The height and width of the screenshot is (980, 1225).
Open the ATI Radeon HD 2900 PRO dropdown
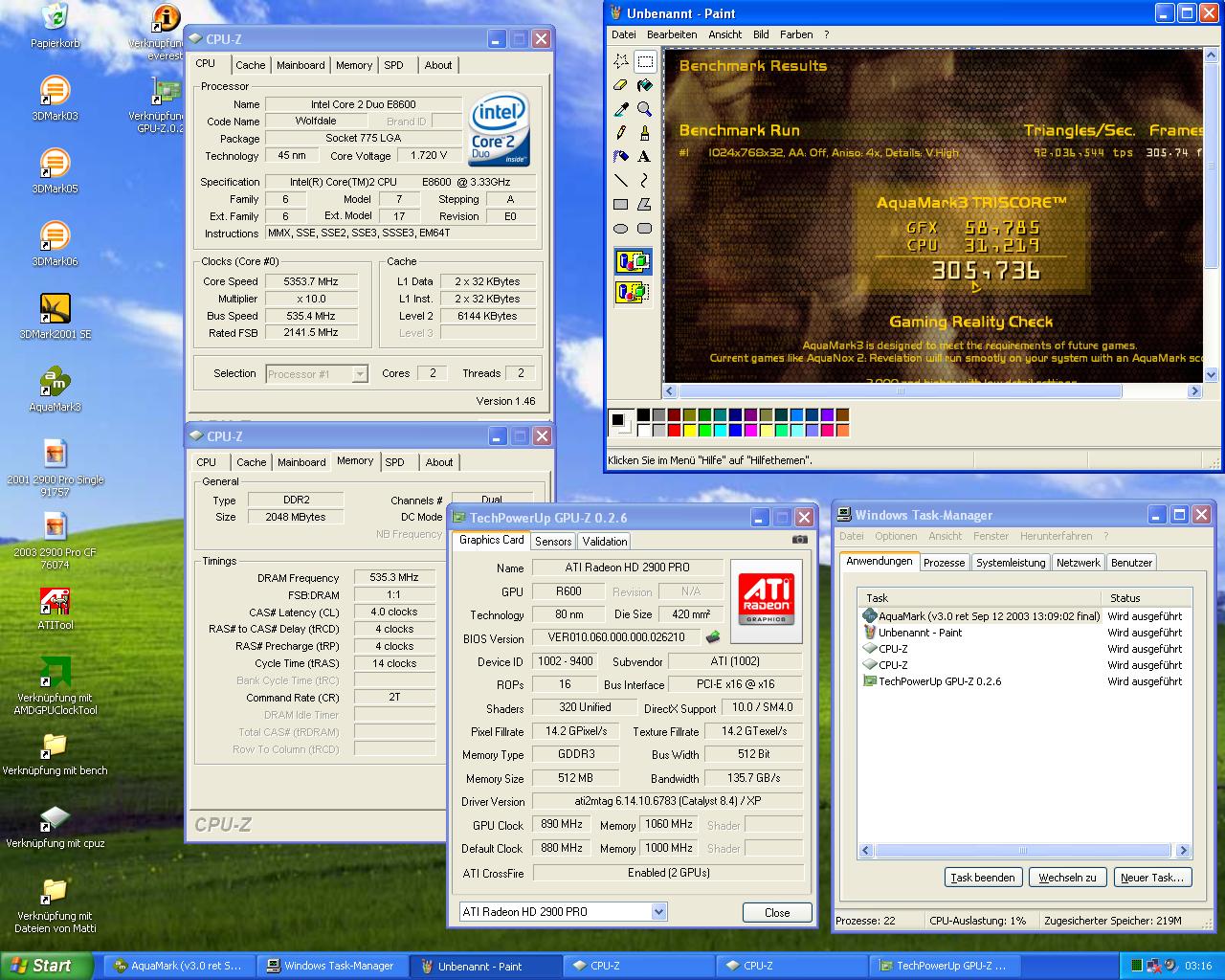pyautogui.click(x=658, y=912)
